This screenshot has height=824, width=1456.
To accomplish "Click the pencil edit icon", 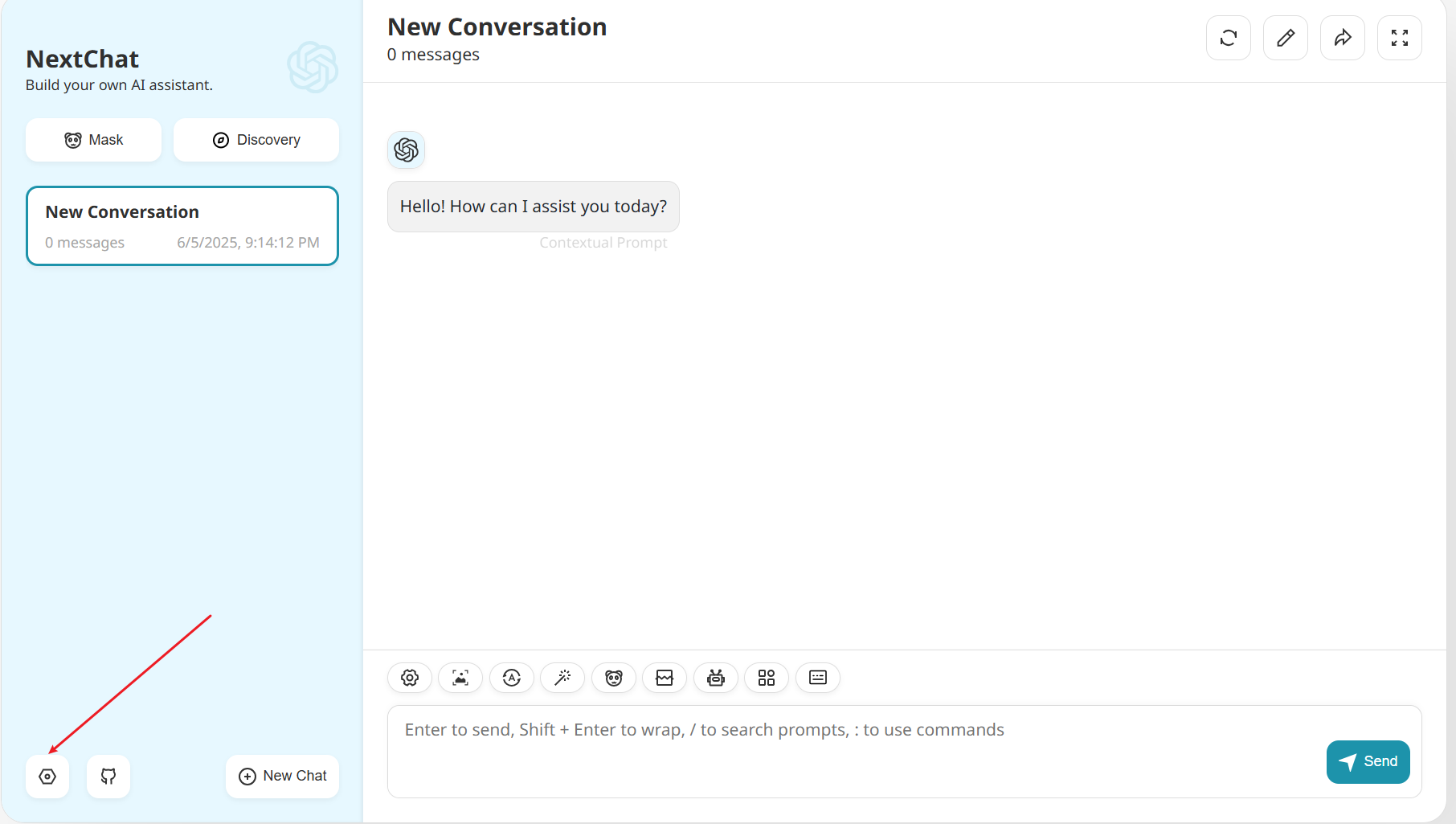I will pyautogui.click(x=1286, y=38).
